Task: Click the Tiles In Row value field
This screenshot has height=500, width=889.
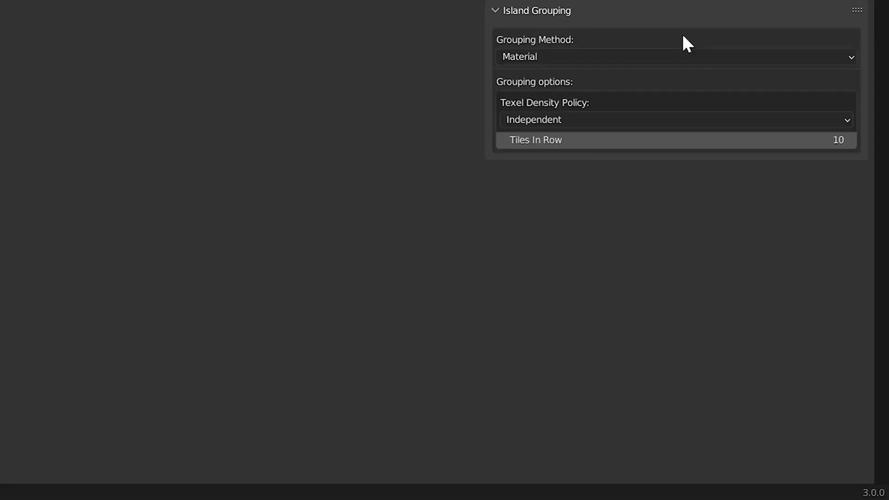Action: (x=676, y=140)
